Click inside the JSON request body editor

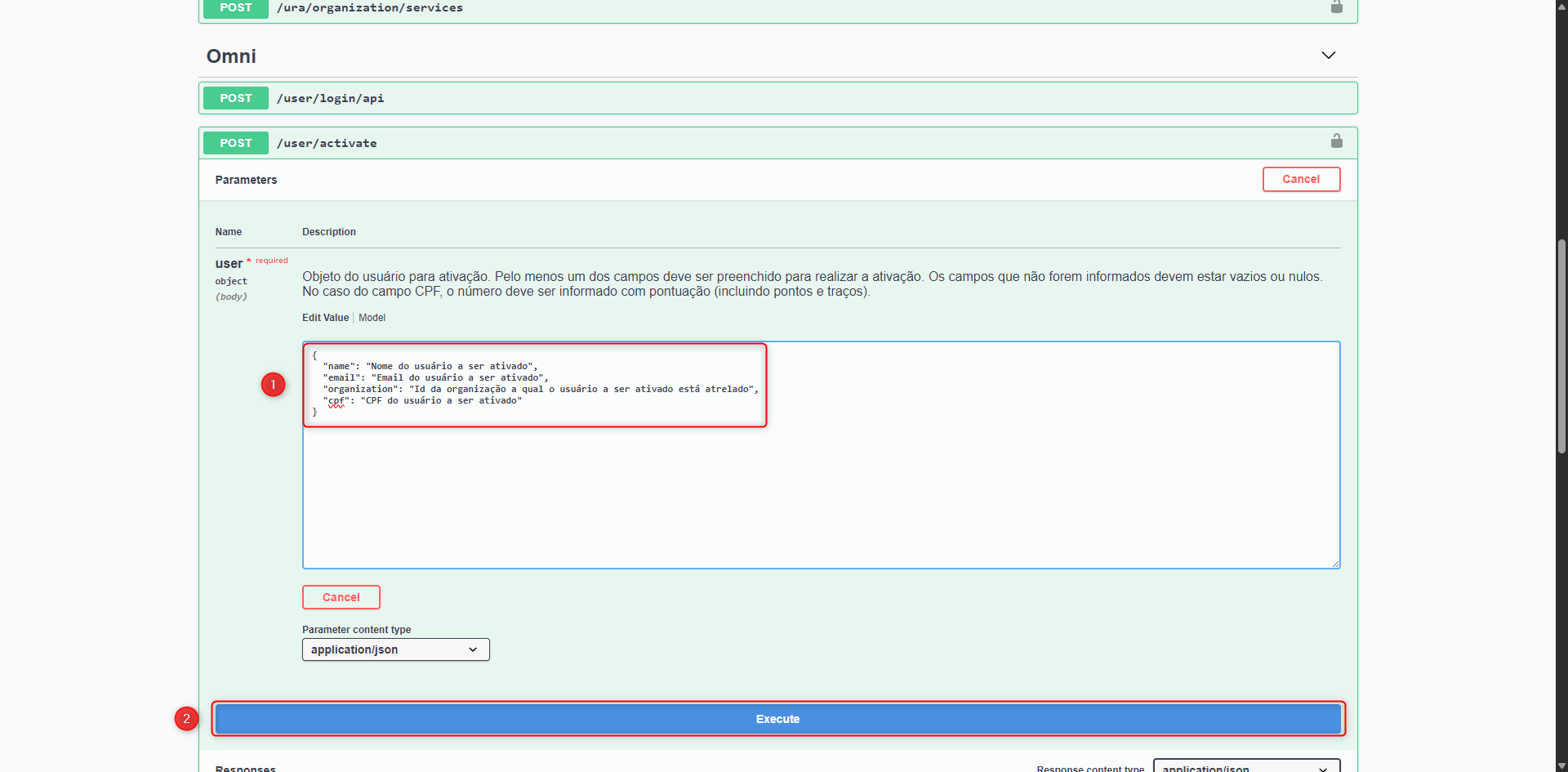[x=817, y=455]
